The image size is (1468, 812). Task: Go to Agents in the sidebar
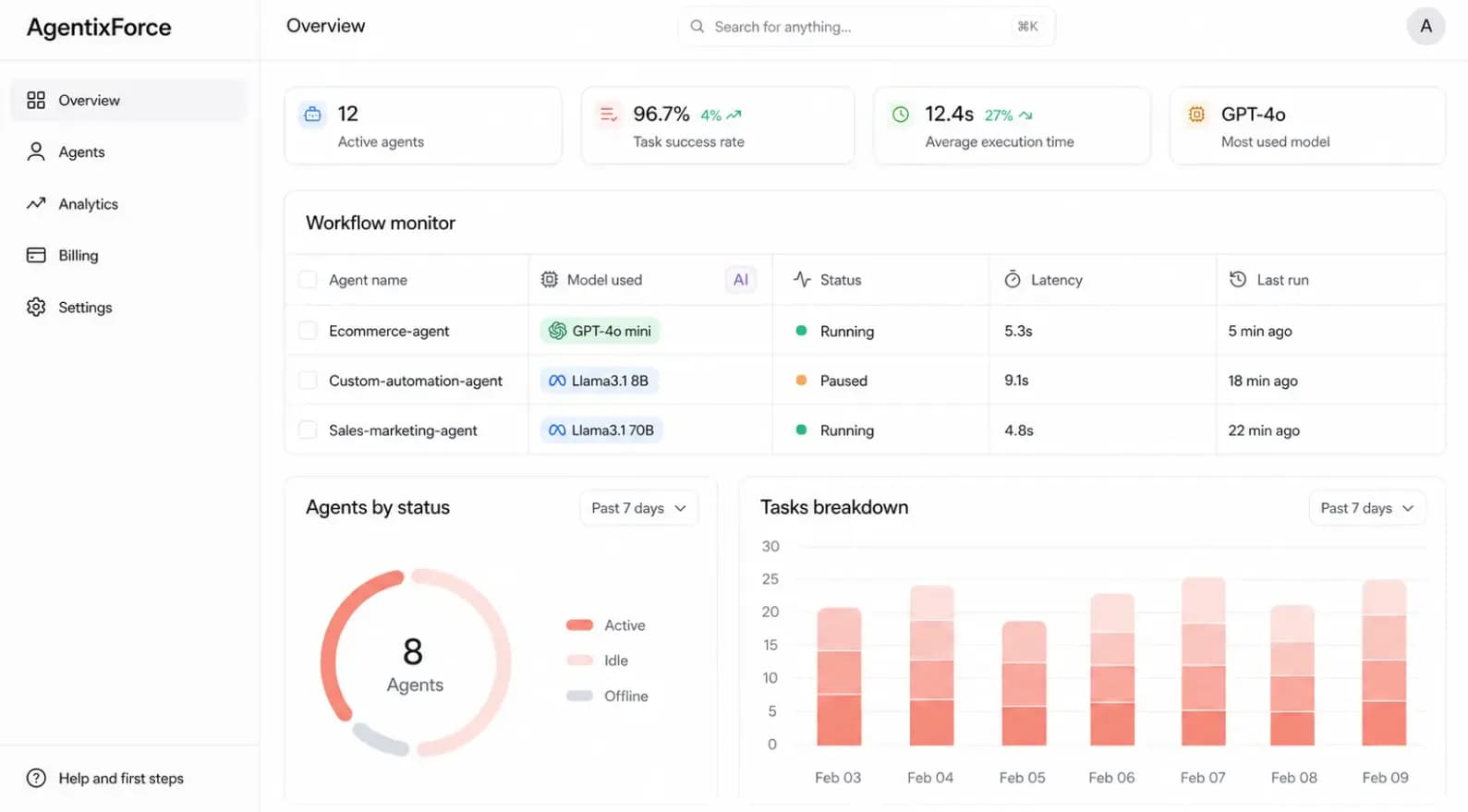coord(128,151)
